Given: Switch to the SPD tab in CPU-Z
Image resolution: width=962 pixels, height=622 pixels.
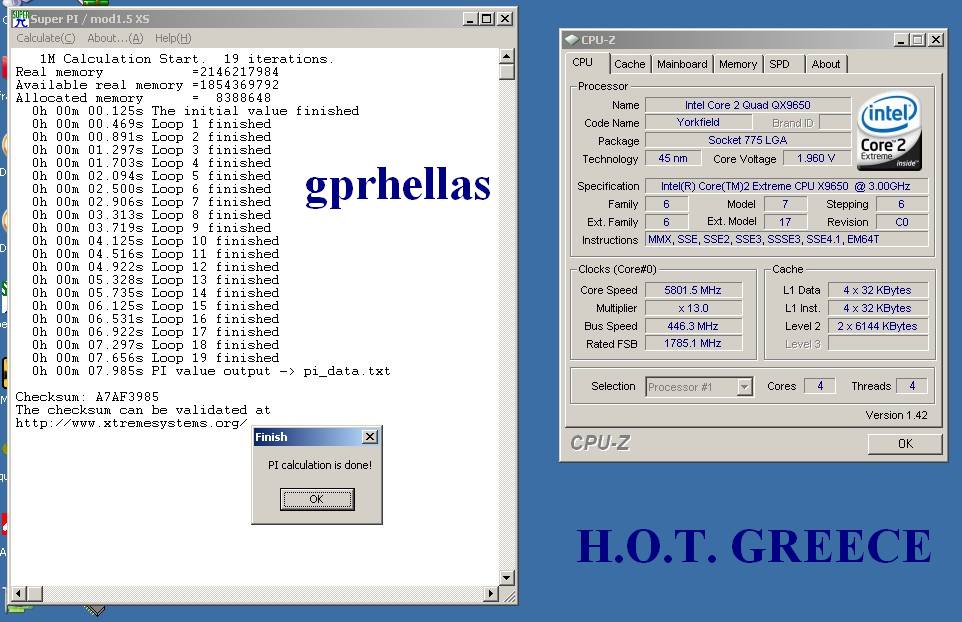Looking at the screenshot, I should point(783,64).
